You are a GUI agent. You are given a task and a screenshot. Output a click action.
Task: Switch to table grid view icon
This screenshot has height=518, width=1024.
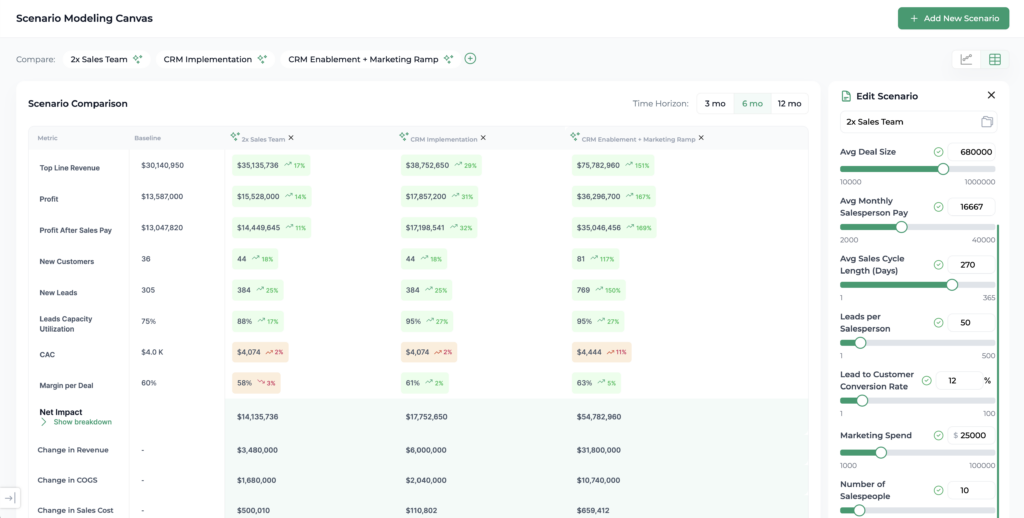994,59
